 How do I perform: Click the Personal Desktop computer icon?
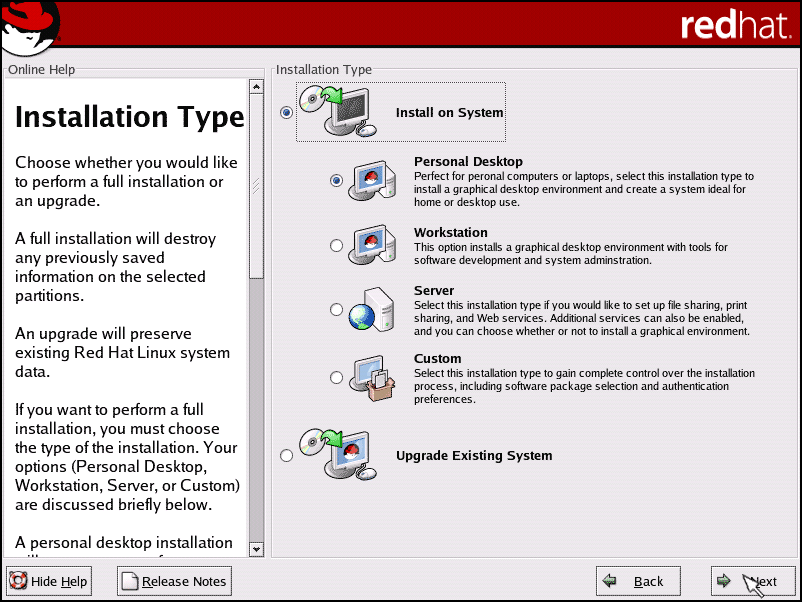pyautogui.click(x=372, y=180)
